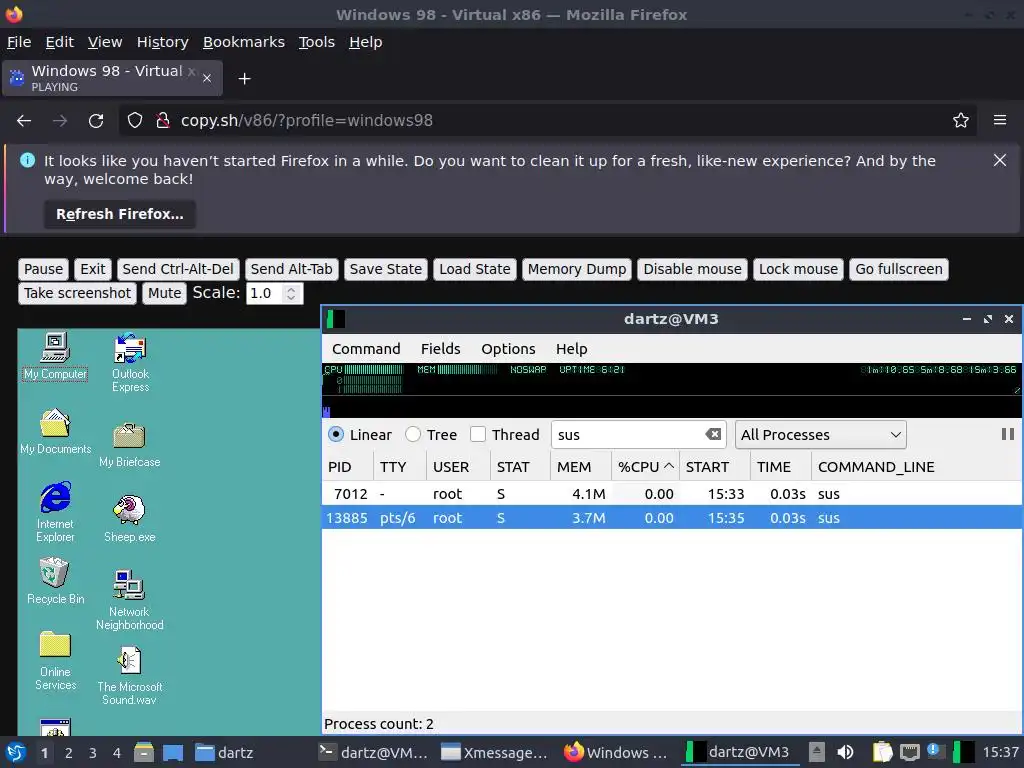Dismiss the Firefox refresh notification bar

[999, 160]
